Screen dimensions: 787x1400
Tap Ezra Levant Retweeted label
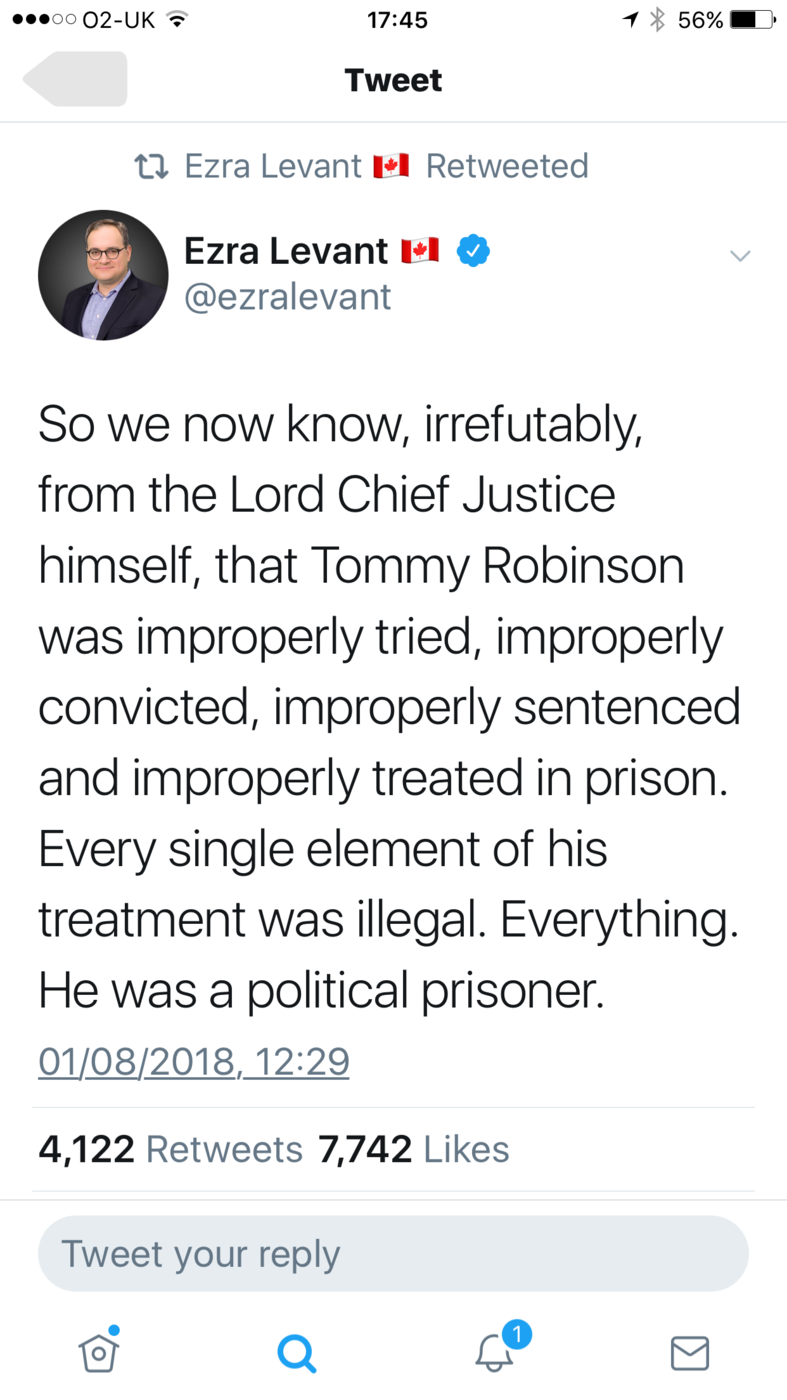387,166
